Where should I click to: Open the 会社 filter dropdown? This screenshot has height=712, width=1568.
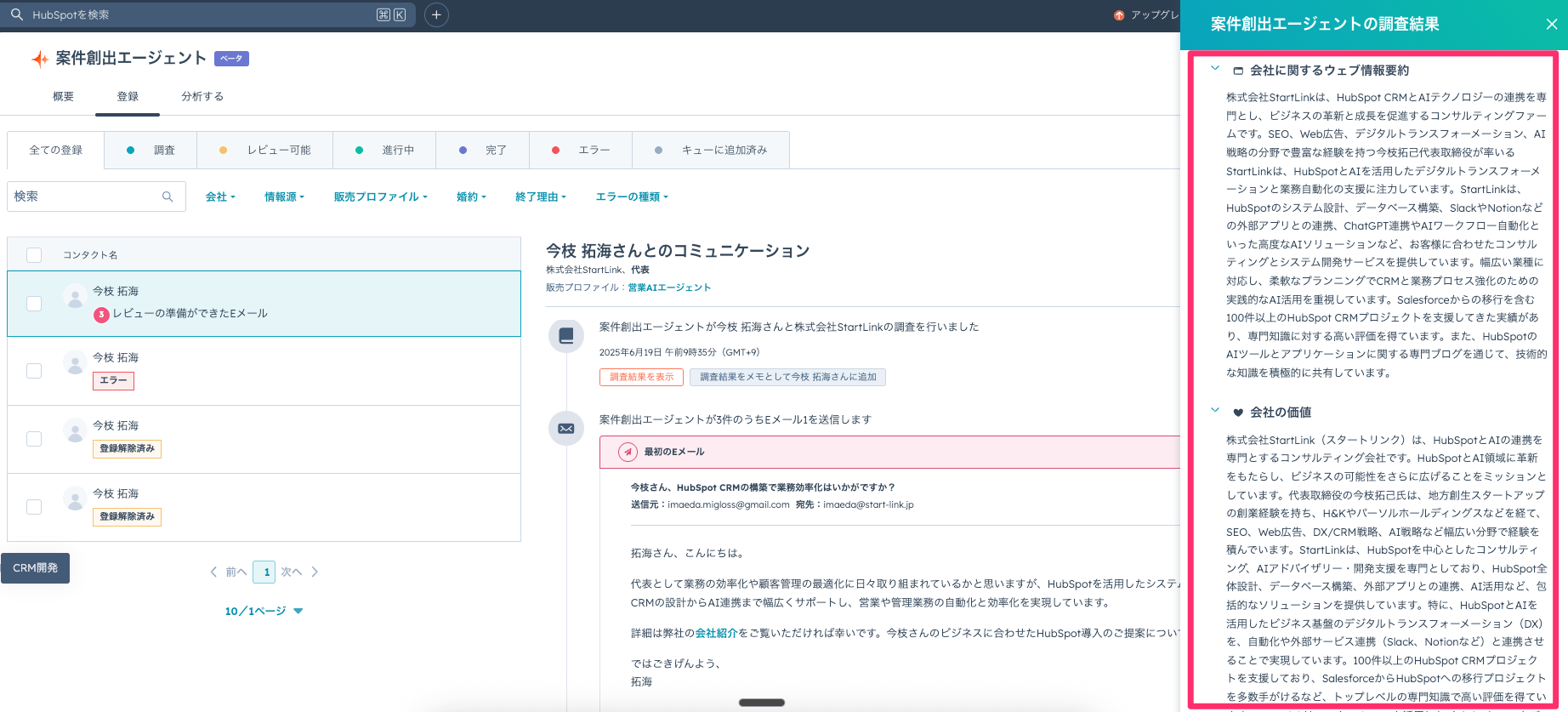pos(220,197)
